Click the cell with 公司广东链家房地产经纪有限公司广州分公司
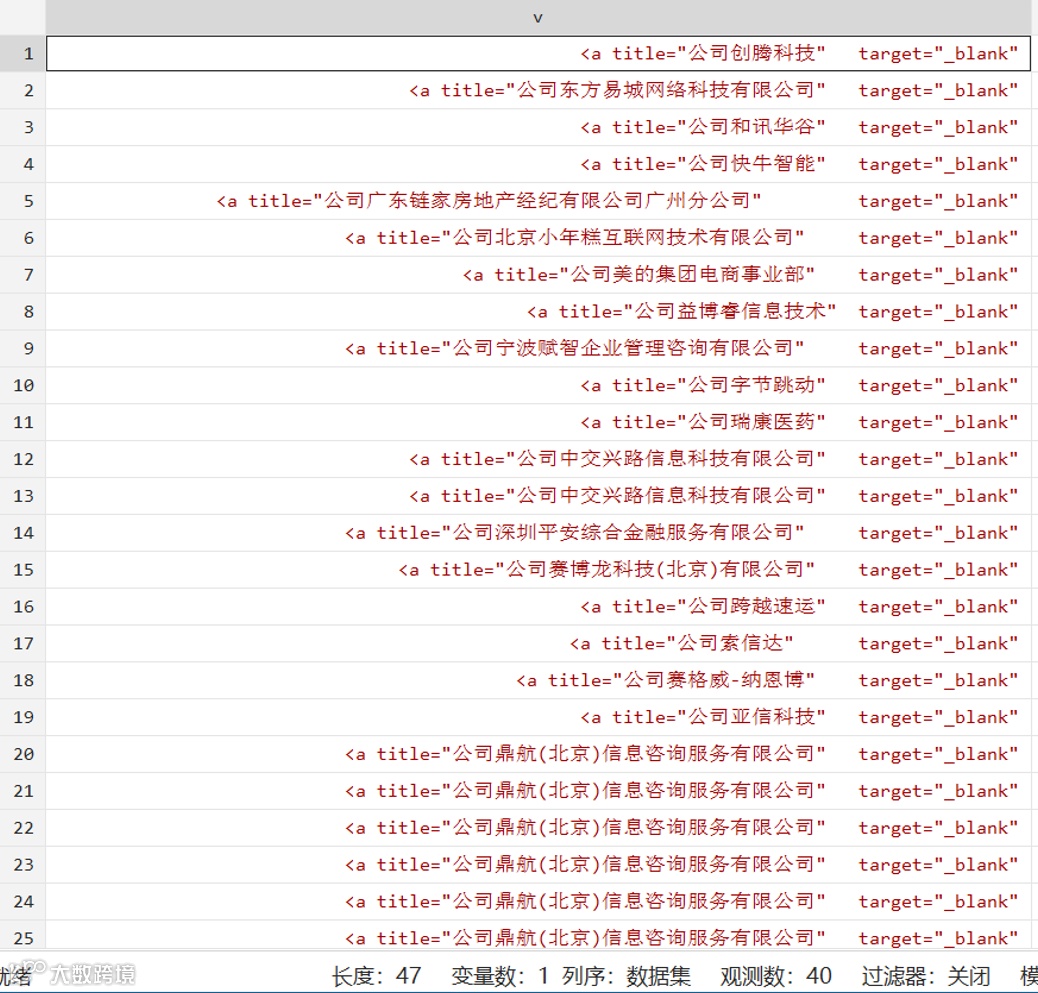The height and width of the screenshot is (993, 1038). point(538,201)
